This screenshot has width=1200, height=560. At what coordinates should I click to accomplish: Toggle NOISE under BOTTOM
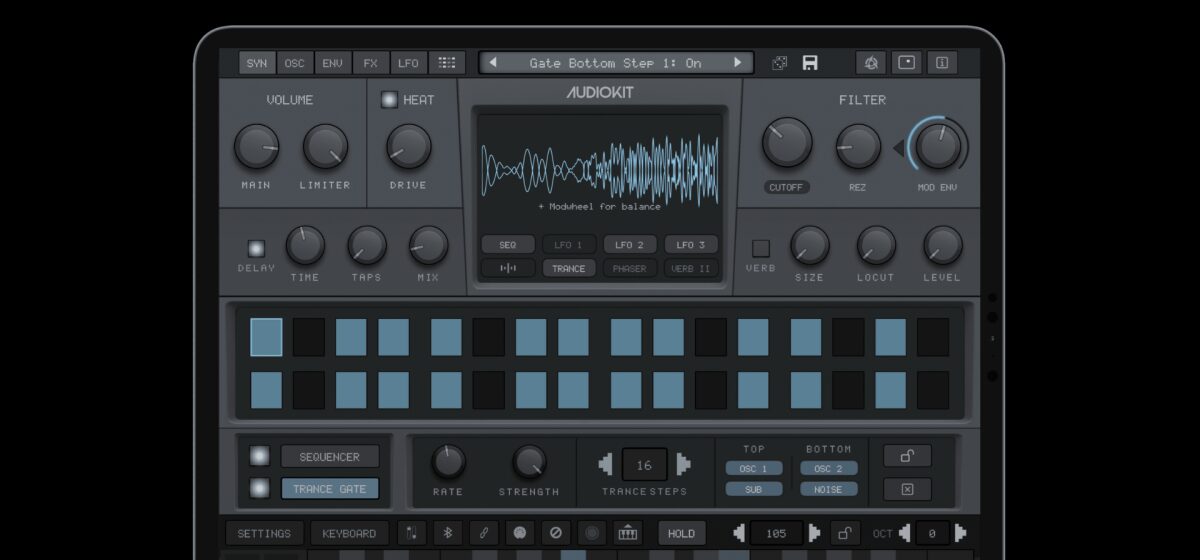pyautogui.click(x=827, y=489)
